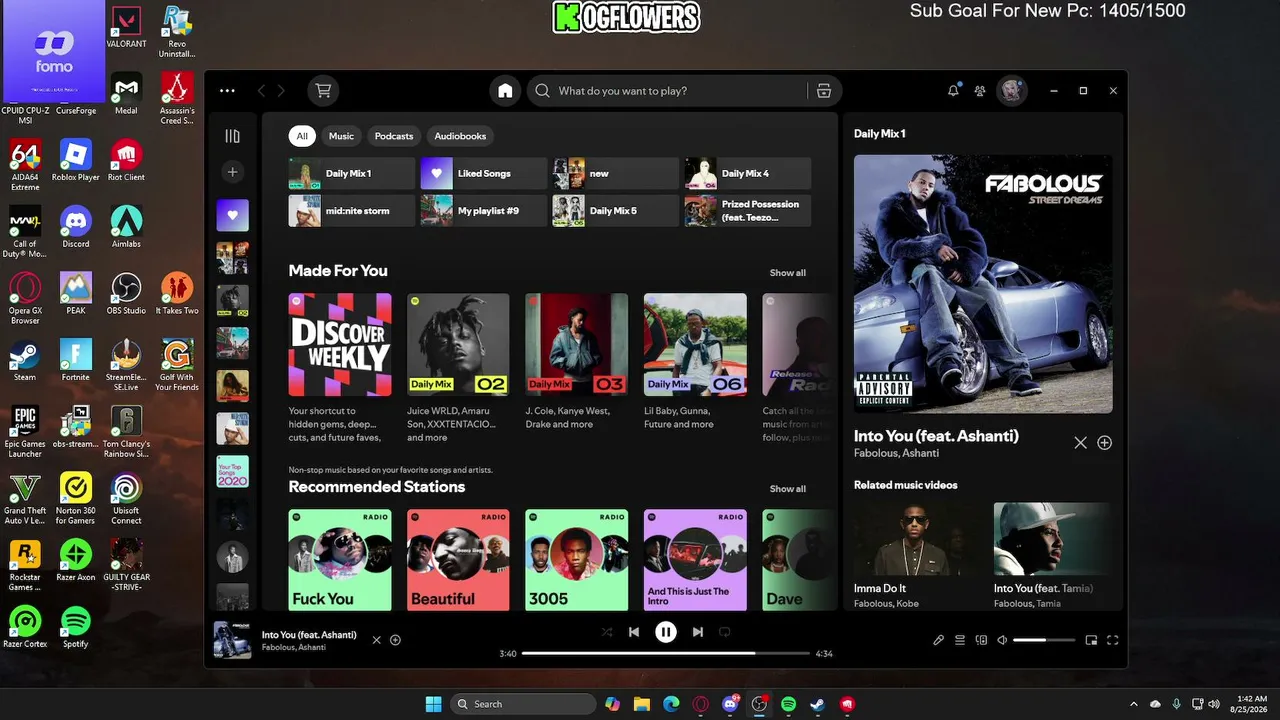Image resolution: width=1280 pixels, height=720 pixels.
Task: Open the Your Top Songs 2020 sidebar playlist
Action: pyautogui.click(x=233, y=472)
